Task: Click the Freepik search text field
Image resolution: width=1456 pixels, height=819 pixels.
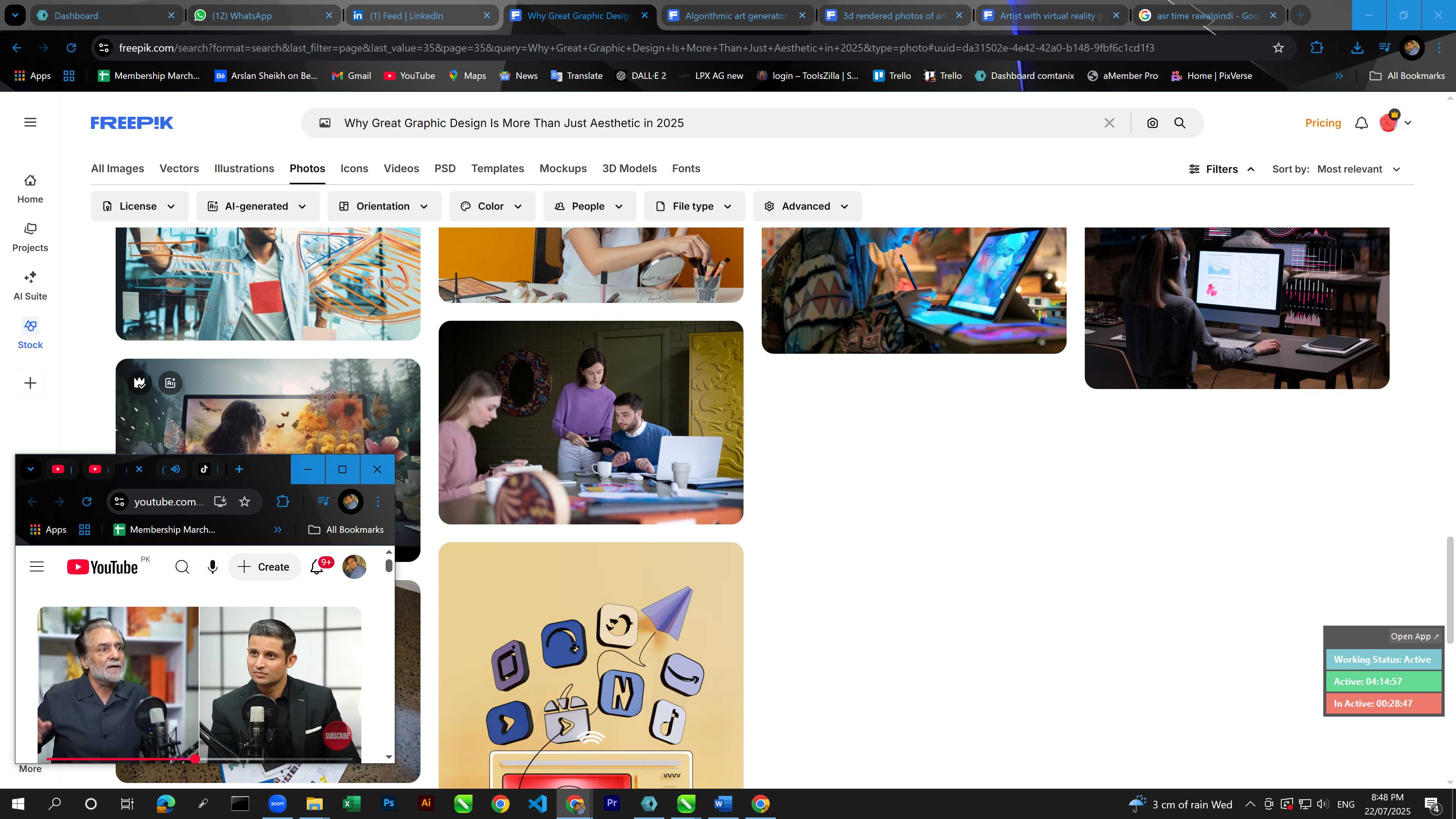Action: (x=718, y=122)
